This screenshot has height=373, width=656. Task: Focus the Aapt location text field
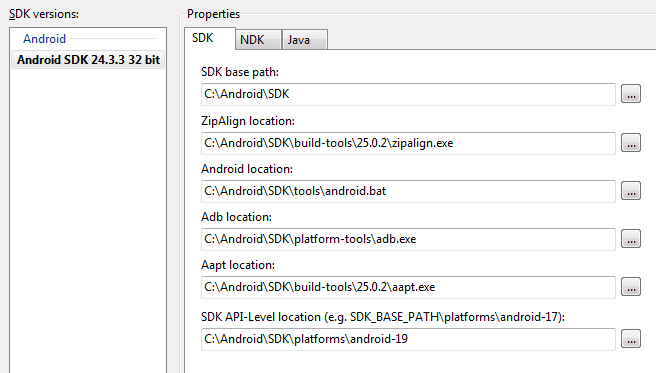click(x=408, y=287)
